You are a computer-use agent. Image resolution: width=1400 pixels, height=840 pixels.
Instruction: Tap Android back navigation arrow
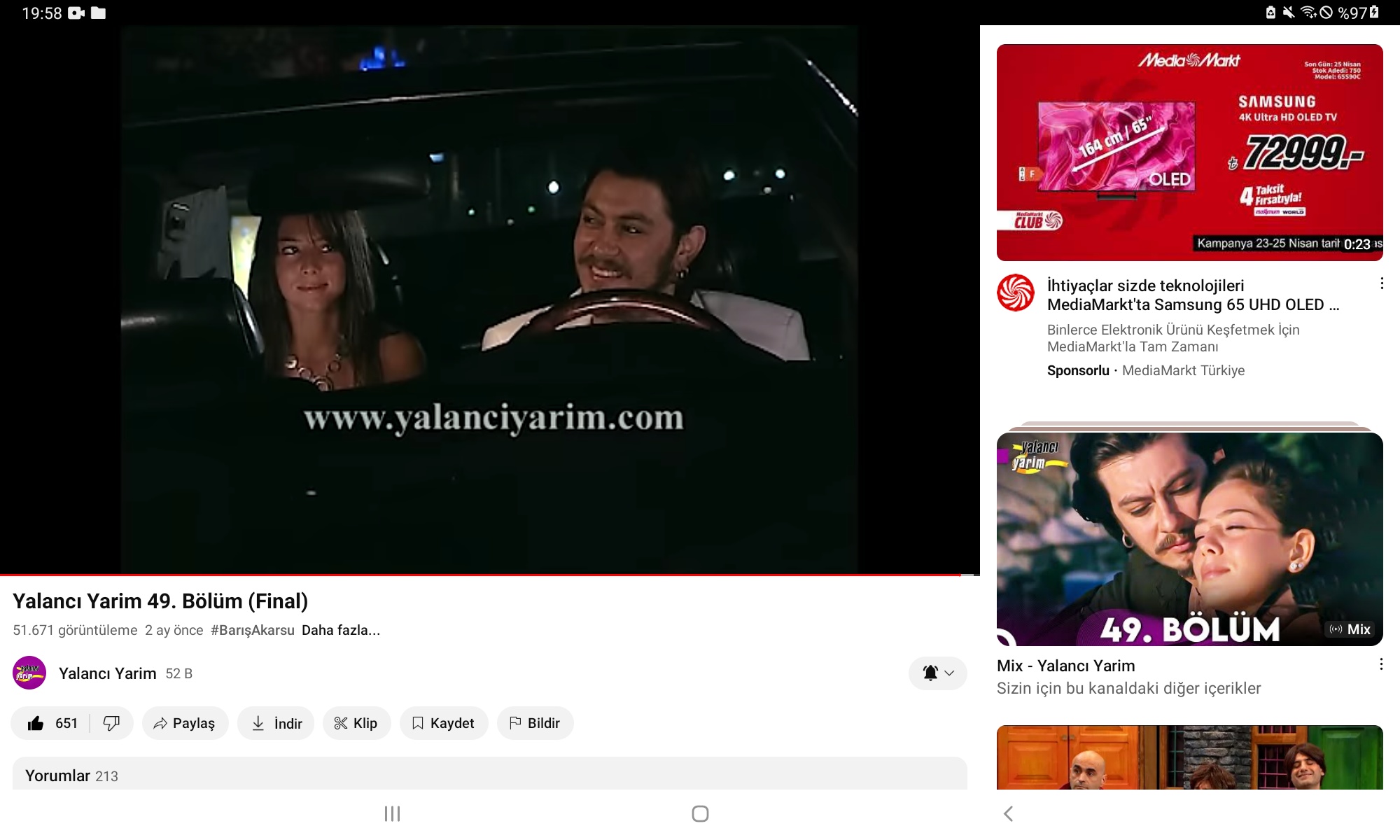pos(1008,813)
